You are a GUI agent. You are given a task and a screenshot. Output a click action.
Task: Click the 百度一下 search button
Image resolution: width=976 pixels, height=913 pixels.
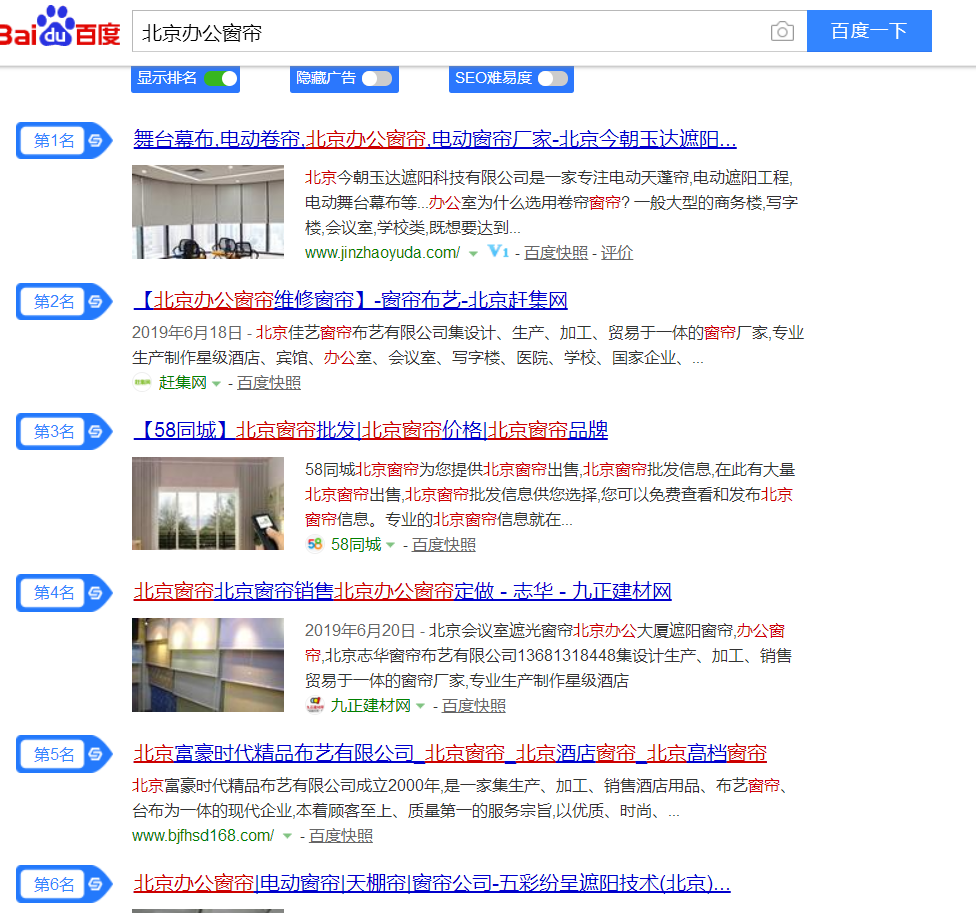(x=869, y=31)
